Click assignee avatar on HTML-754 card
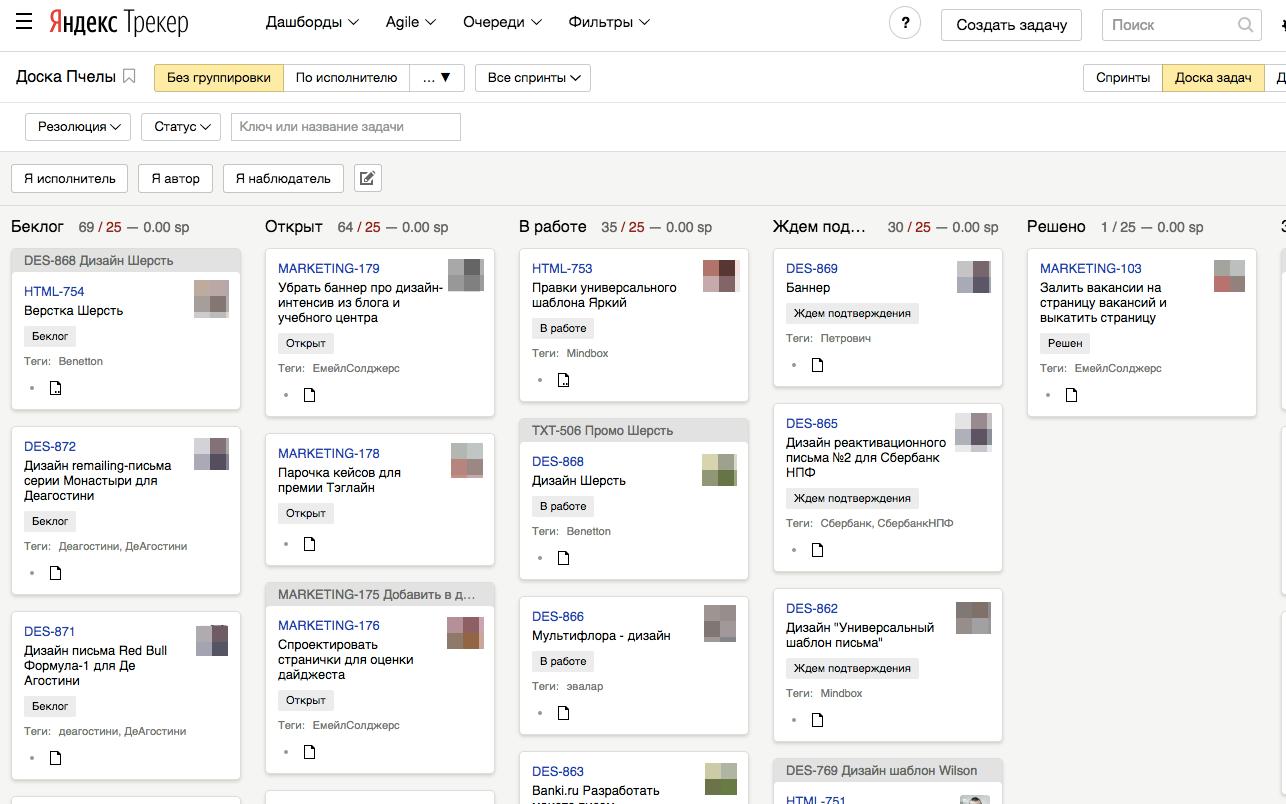This screenshot has height=804, width=1286. (x=211, y=299)
